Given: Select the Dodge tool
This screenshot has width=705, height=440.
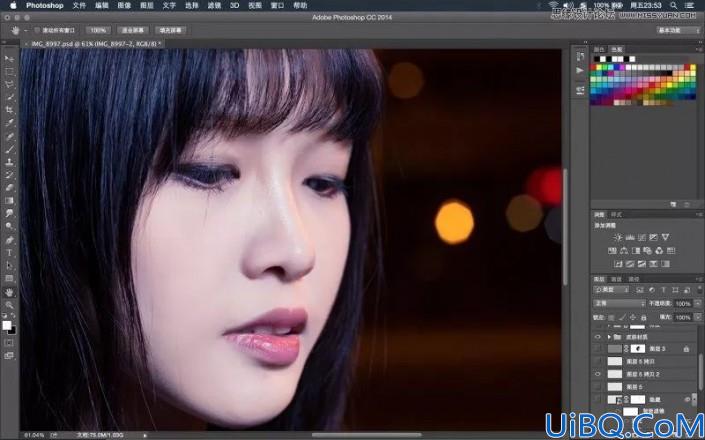Looking at the screenshot, I should [x=9, y=227].
